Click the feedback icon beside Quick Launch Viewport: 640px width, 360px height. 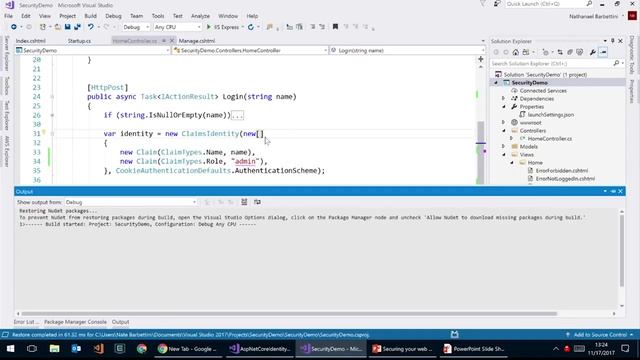click(497, 4)
